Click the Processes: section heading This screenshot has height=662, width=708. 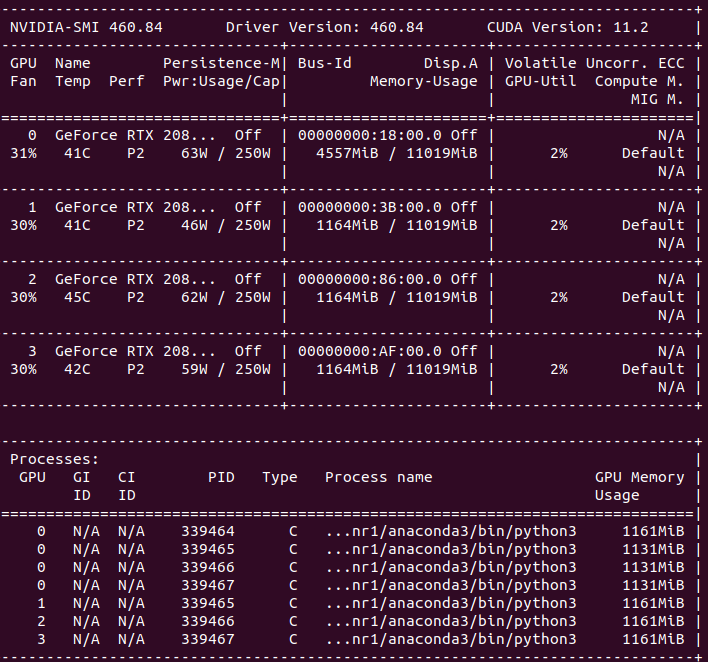point(54,459)
